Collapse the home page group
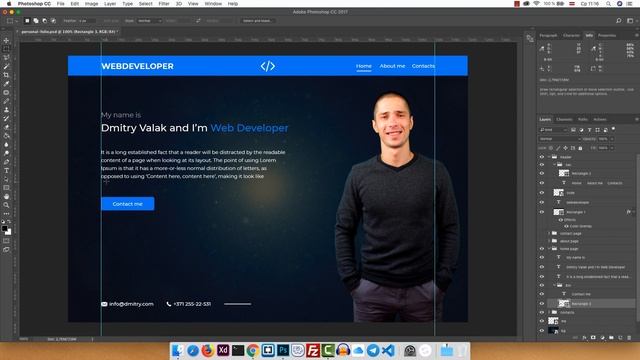 pyautogui.click(x=549, y=249)
